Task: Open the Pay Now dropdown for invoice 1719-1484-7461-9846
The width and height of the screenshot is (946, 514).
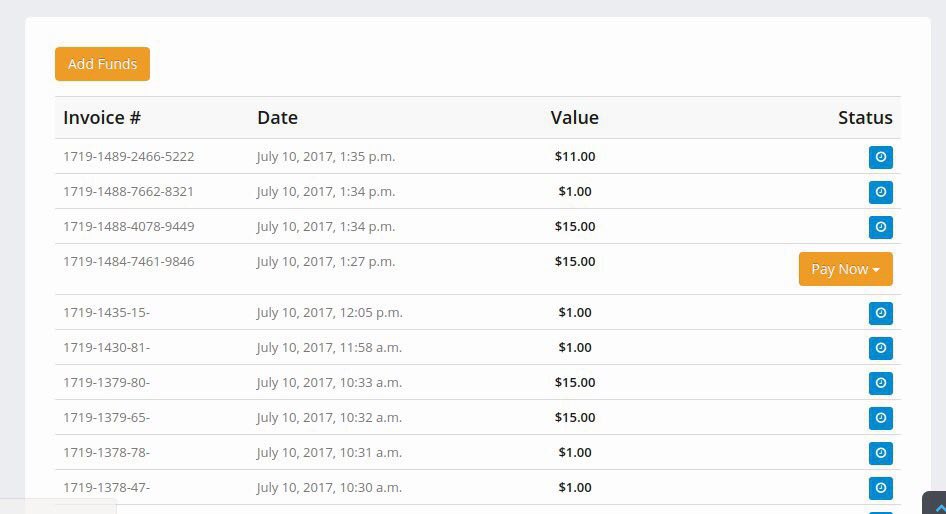Action: [845, 269]
